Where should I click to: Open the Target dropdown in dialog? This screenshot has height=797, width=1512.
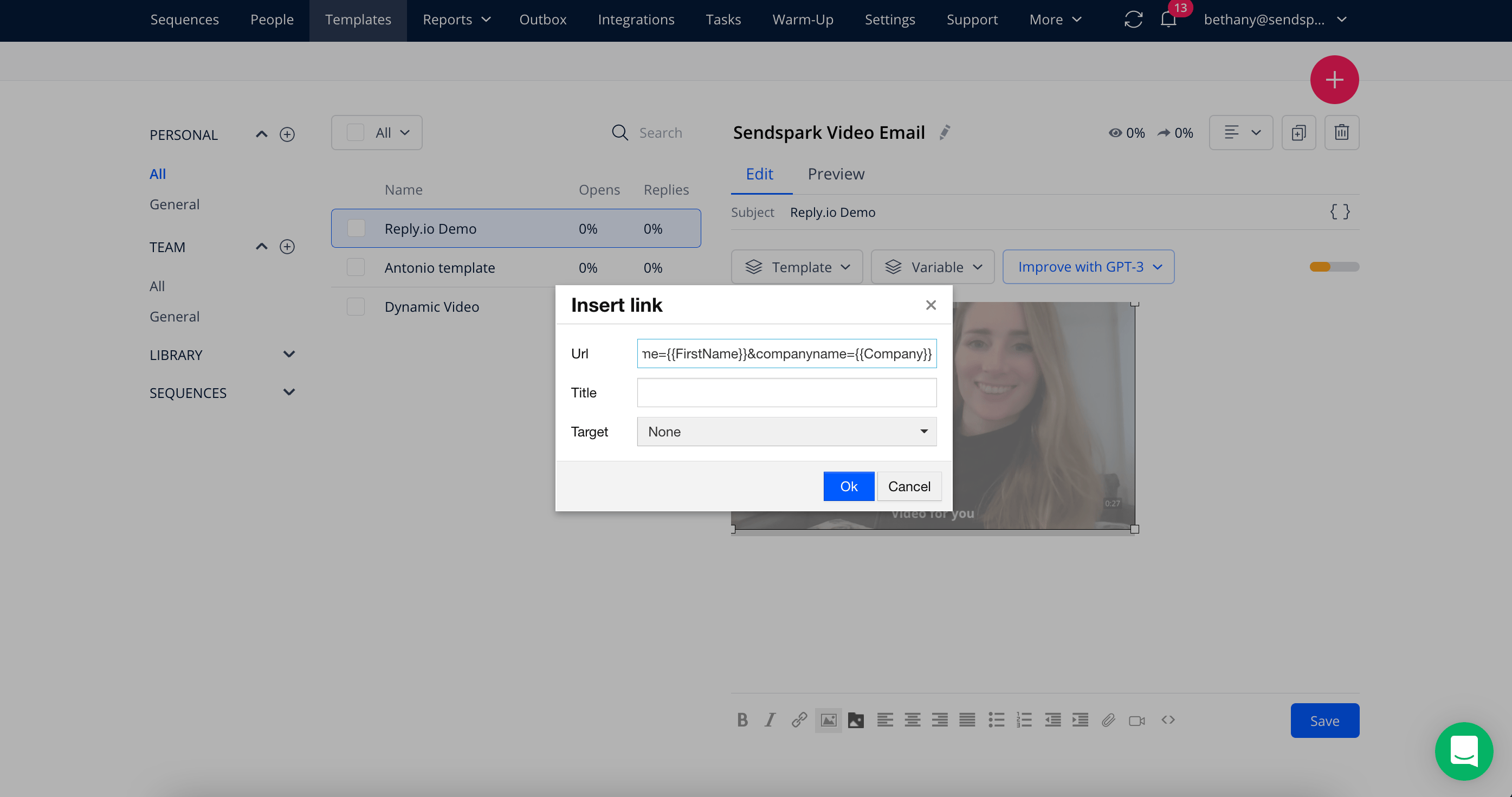786,432
